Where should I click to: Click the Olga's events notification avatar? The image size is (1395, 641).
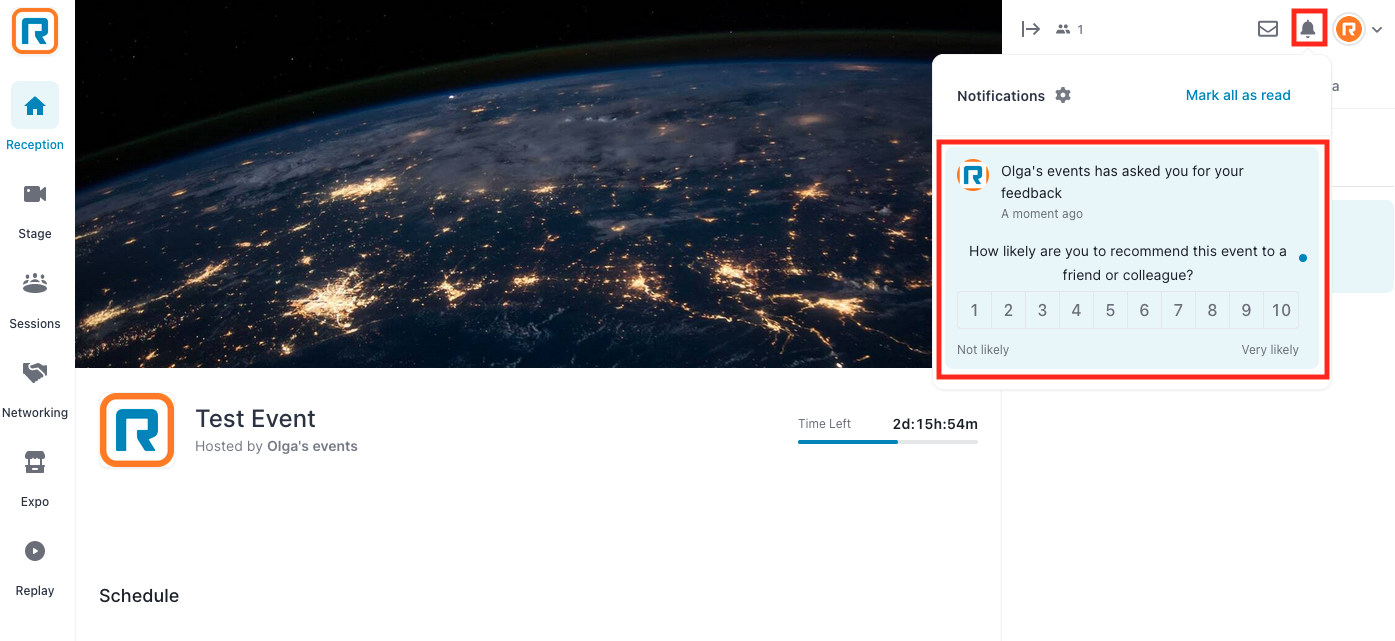pos(973,175)
